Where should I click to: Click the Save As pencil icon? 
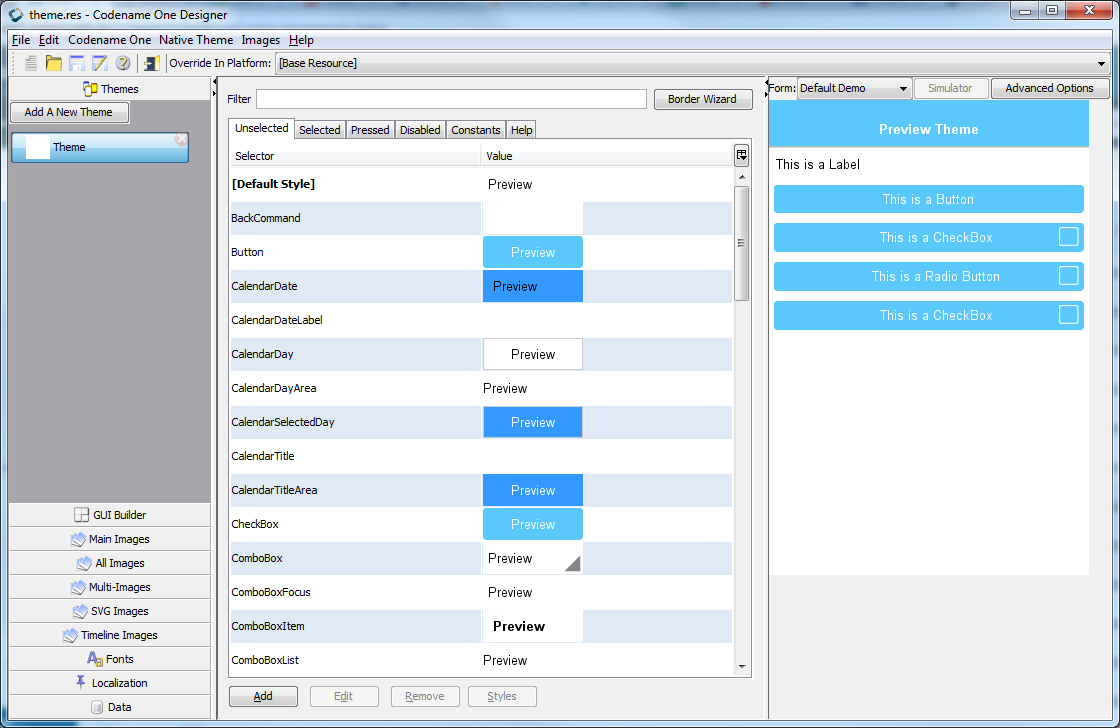tap(99, 63)
